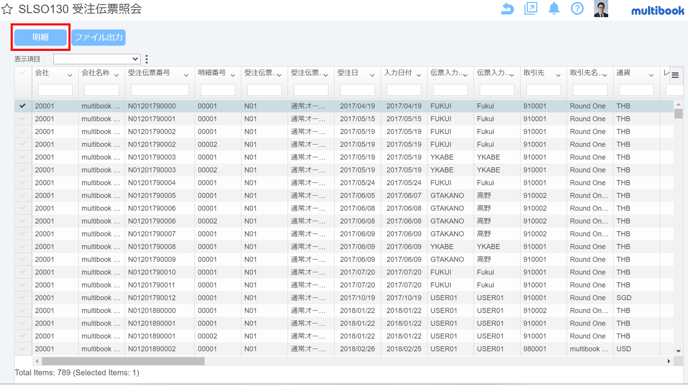This screenshot has width=688, height=385.
Task: Click the vertical scrollbar thumb
Action: 678,114
